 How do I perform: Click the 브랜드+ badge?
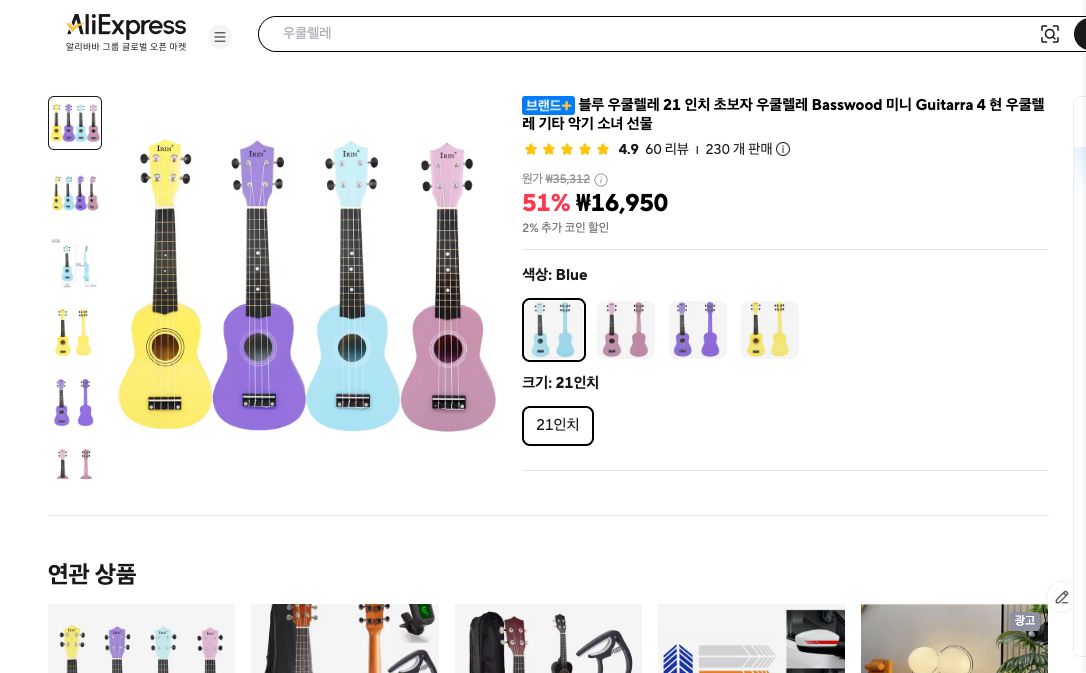547,105
